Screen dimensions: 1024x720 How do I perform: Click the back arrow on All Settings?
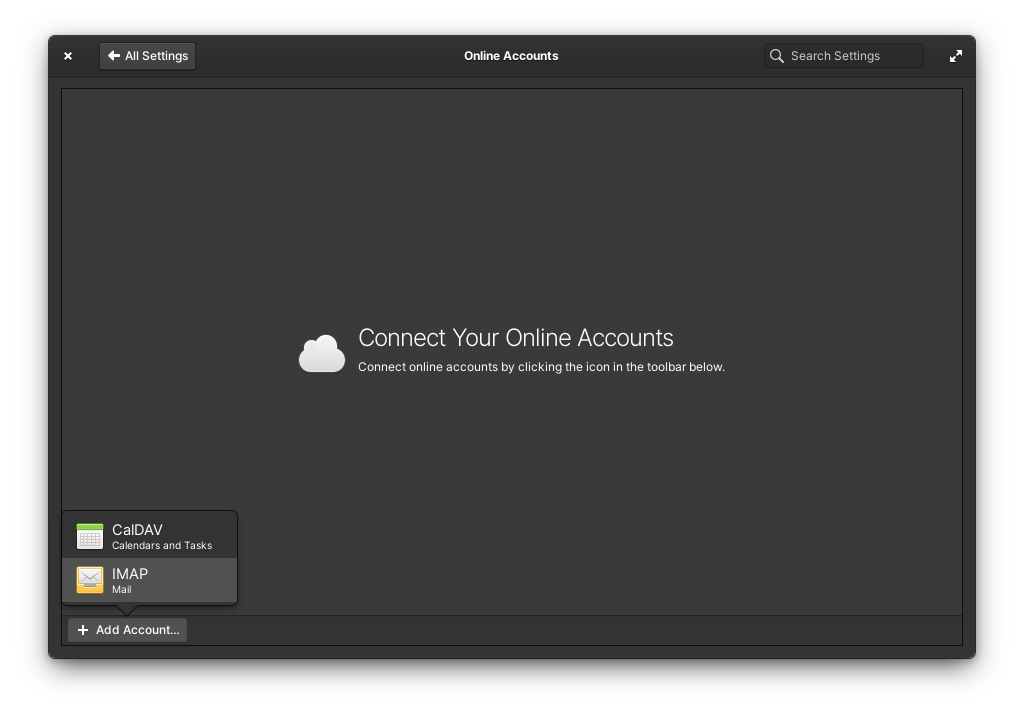[x=114, y=56]
